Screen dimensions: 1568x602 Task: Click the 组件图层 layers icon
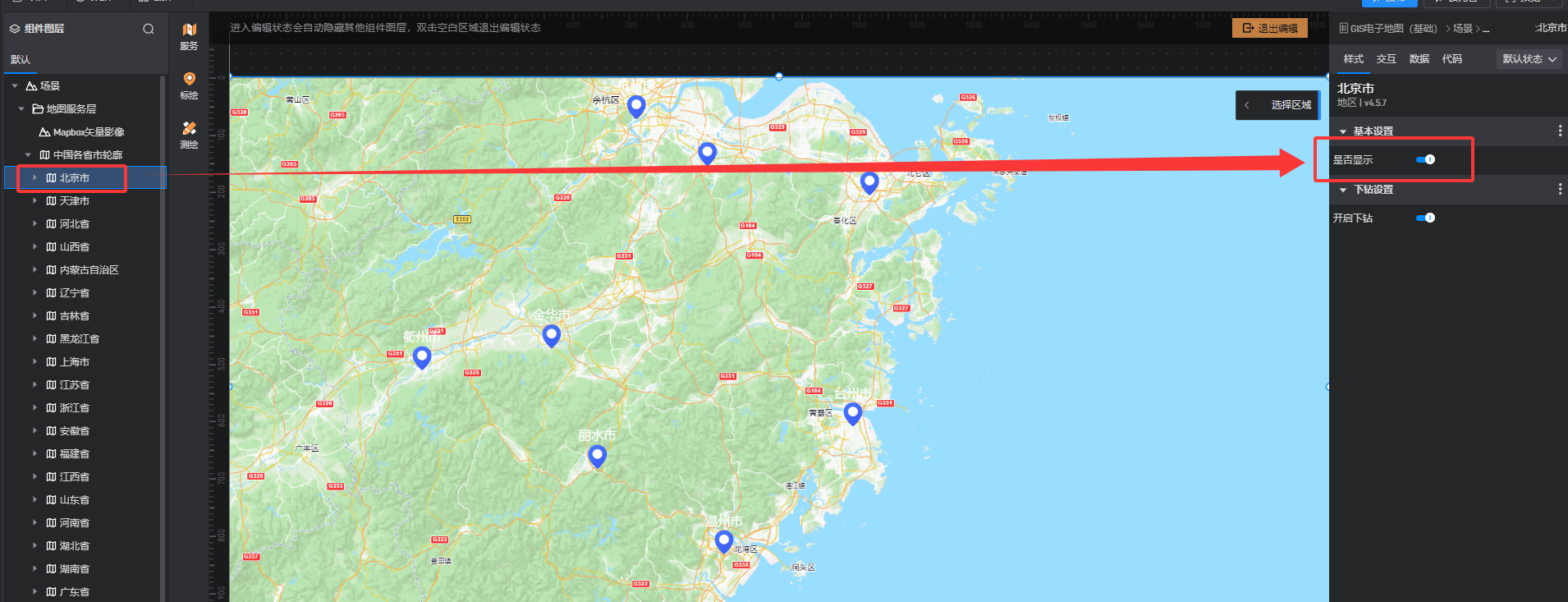coord(14,29)
